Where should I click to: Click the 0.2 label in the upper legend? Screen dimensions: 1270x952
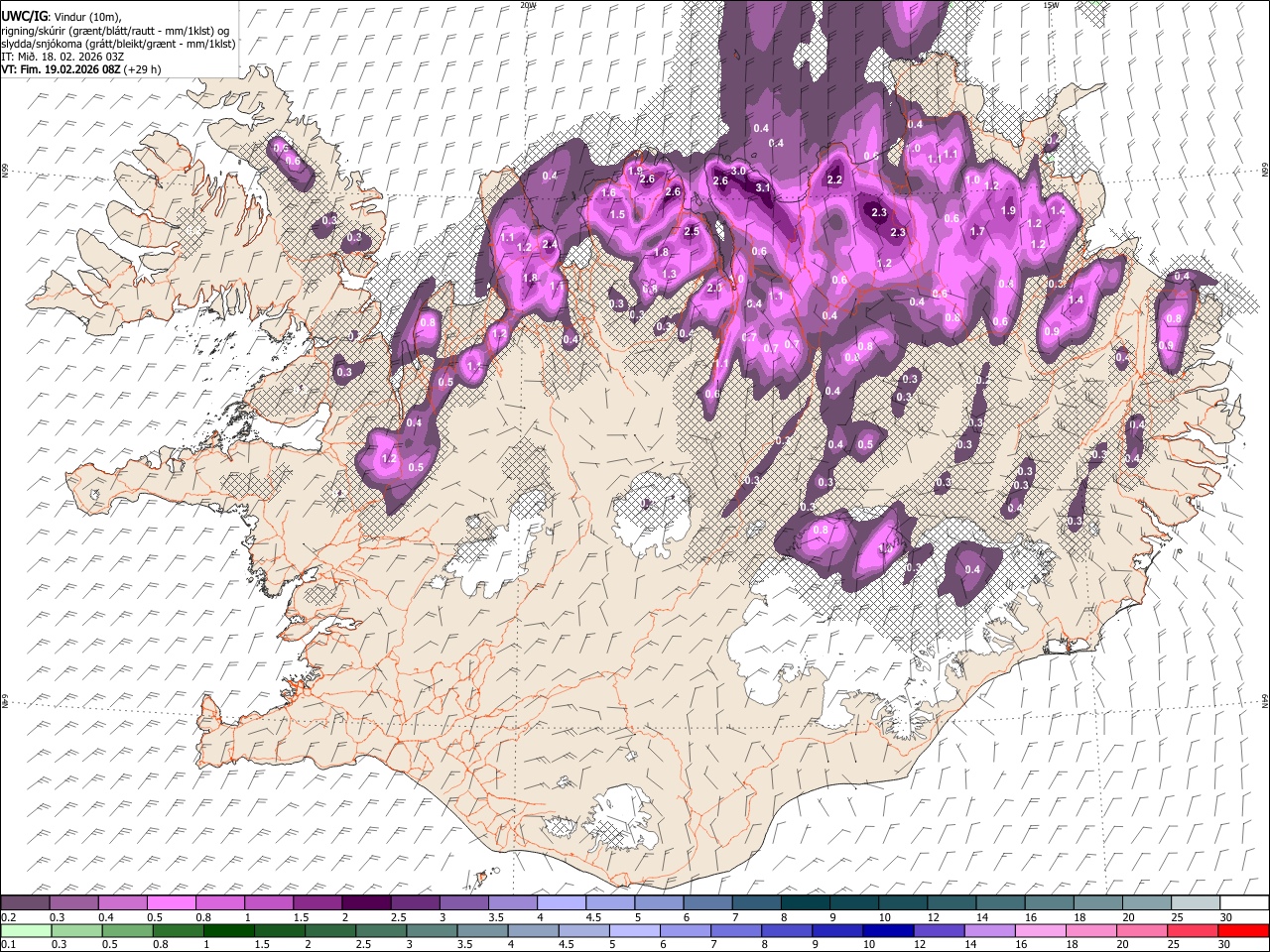click(8, 916)
